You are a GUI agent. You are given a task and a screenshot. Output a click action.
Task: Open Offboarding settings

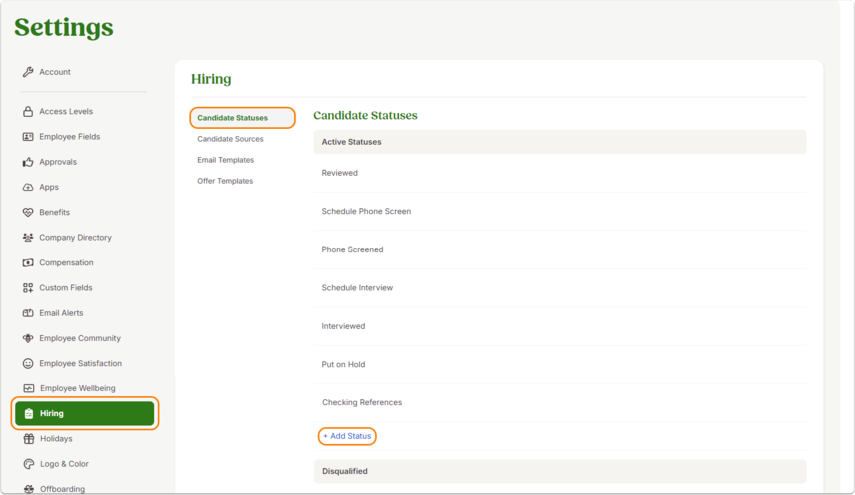coord(62,489)
